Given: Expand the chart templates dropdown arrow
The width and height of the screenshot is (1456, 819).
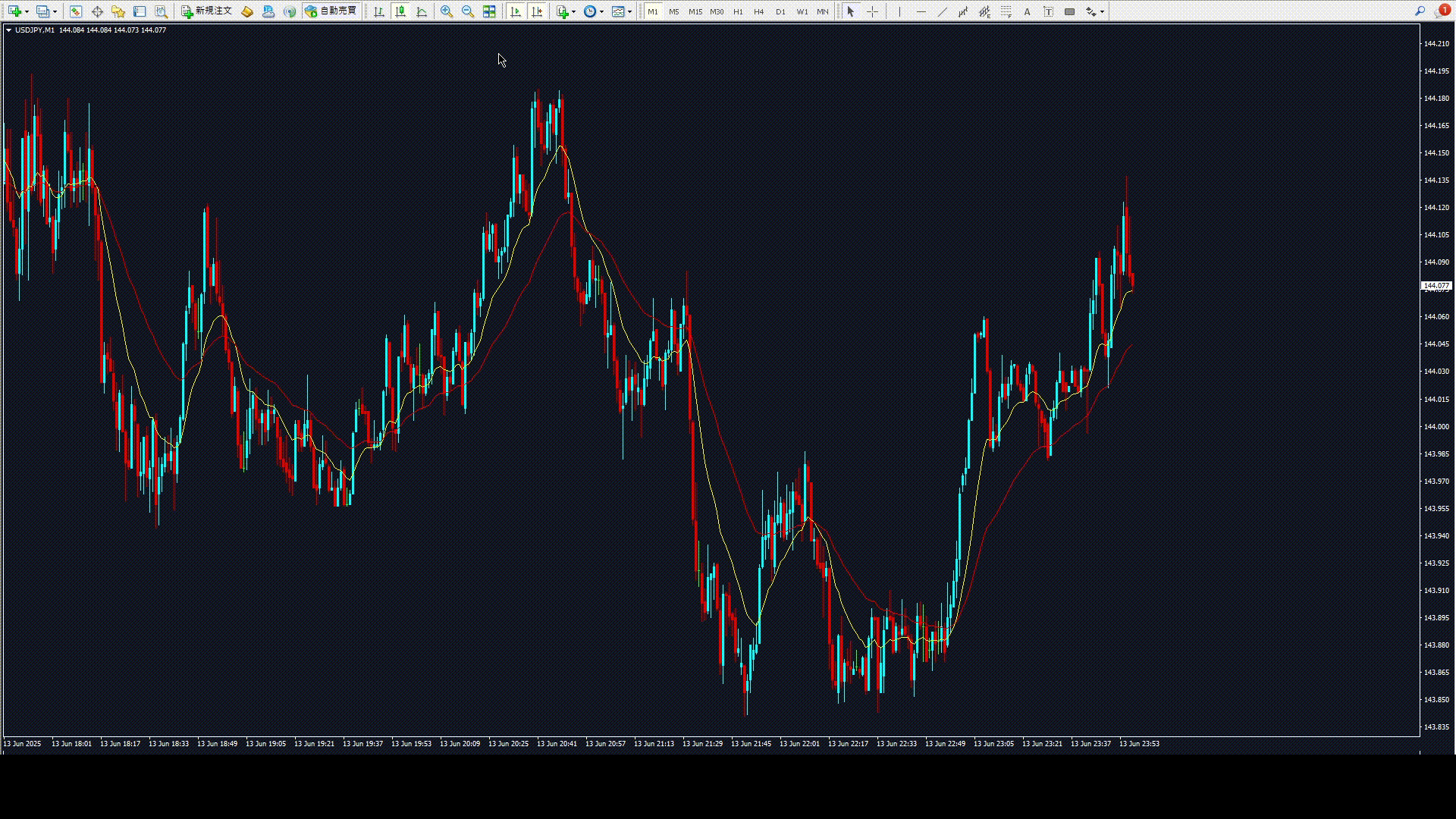Looking at the screenshot, I should (629, 11).
